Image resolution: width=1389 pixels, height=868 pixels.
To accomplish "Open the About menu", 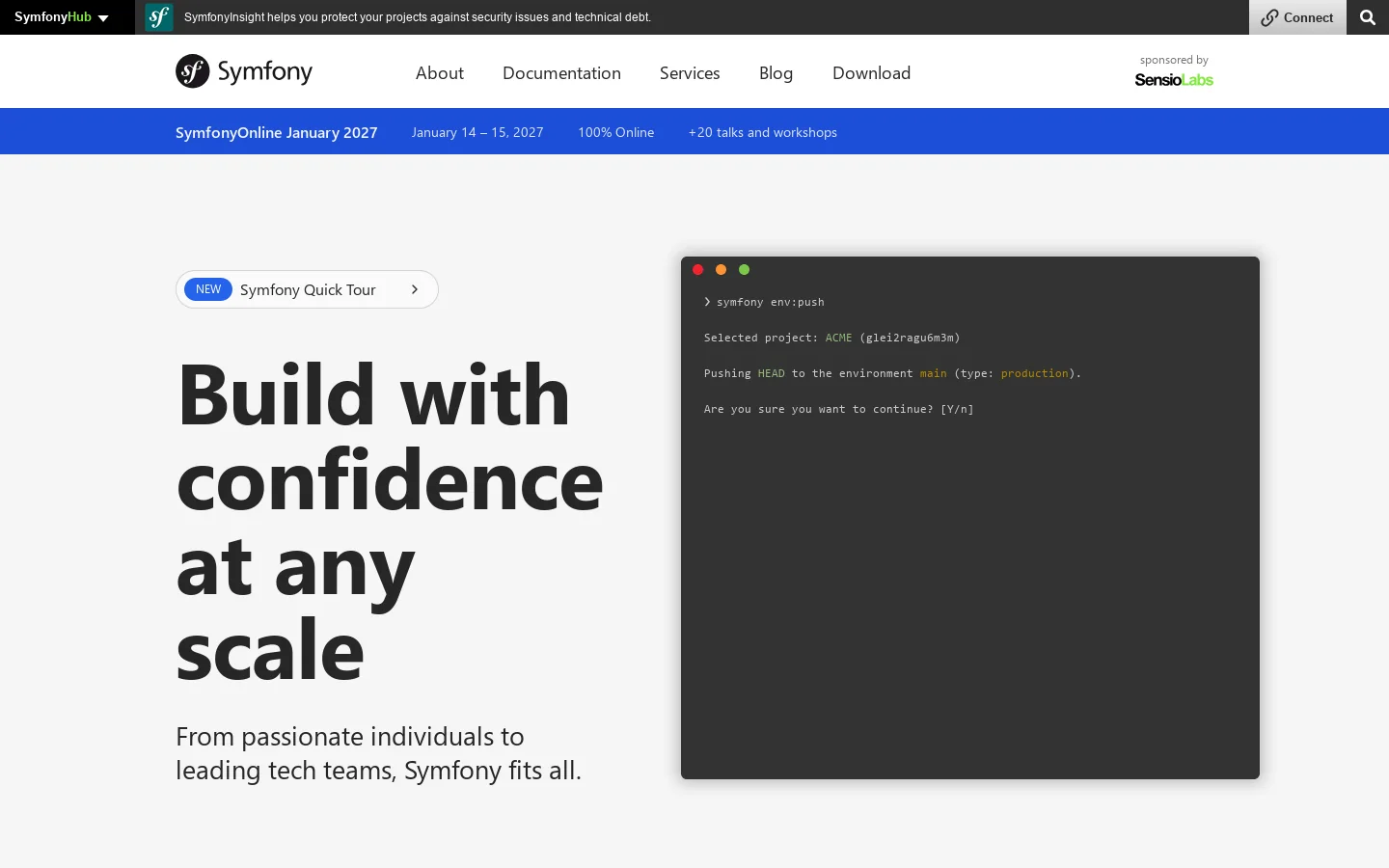I will coord(440,73).
